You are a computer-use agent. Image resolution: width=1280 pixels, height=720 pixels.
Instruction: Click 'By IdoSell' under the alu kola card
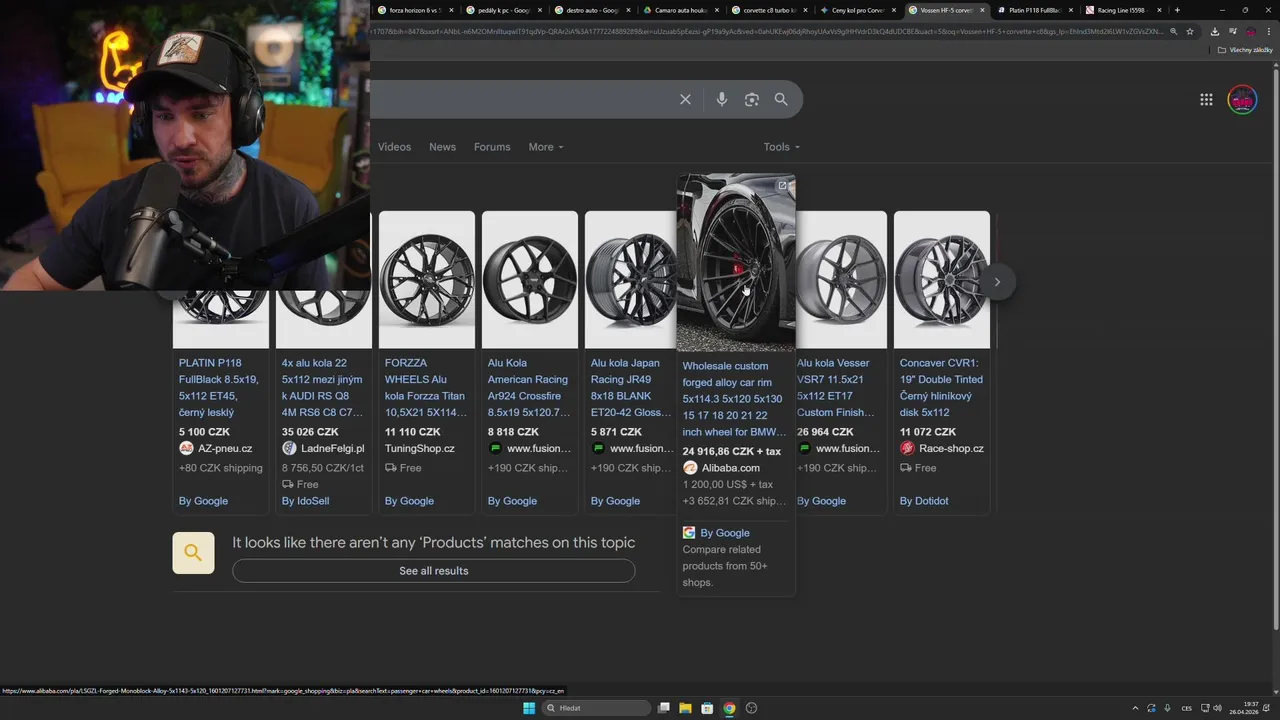pyautogui.click(x=305, y=501)
